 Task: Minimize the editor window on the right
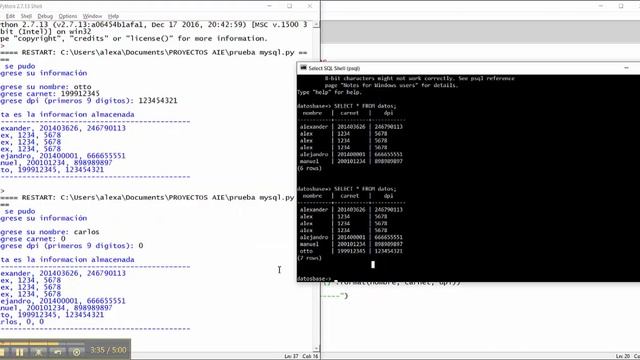[x=601, y=6]
